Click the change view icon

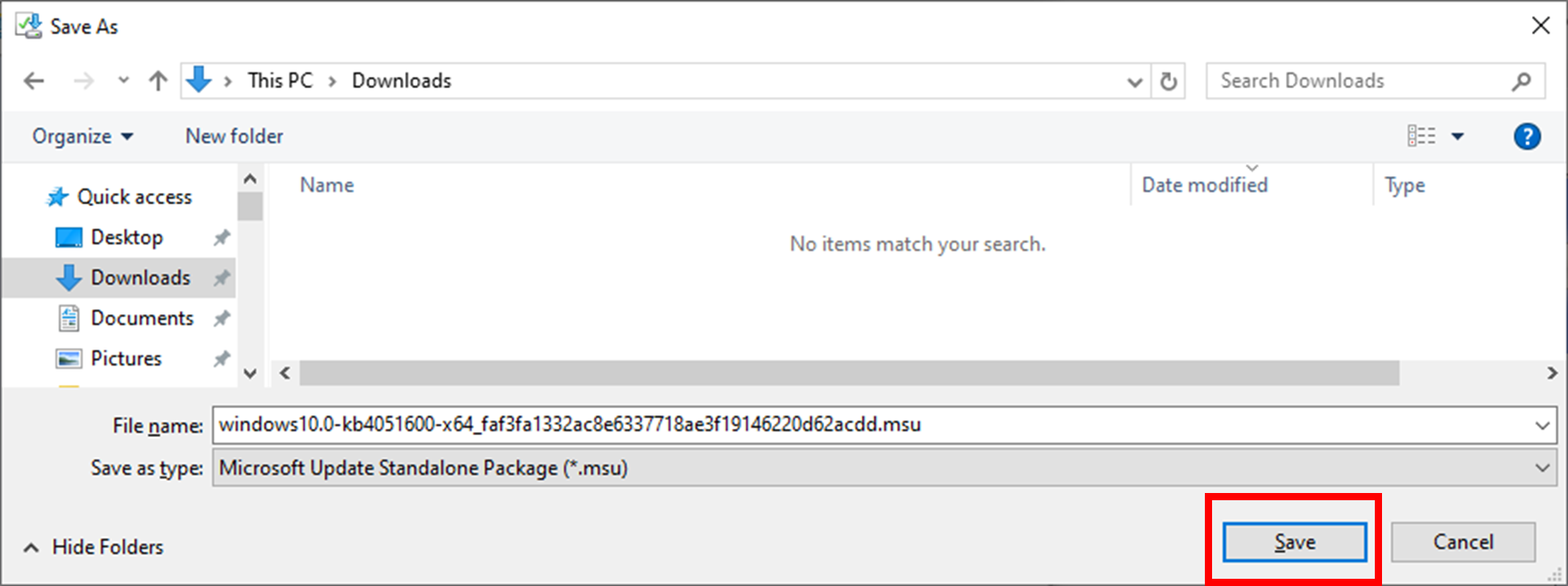tap(1421, 136)
